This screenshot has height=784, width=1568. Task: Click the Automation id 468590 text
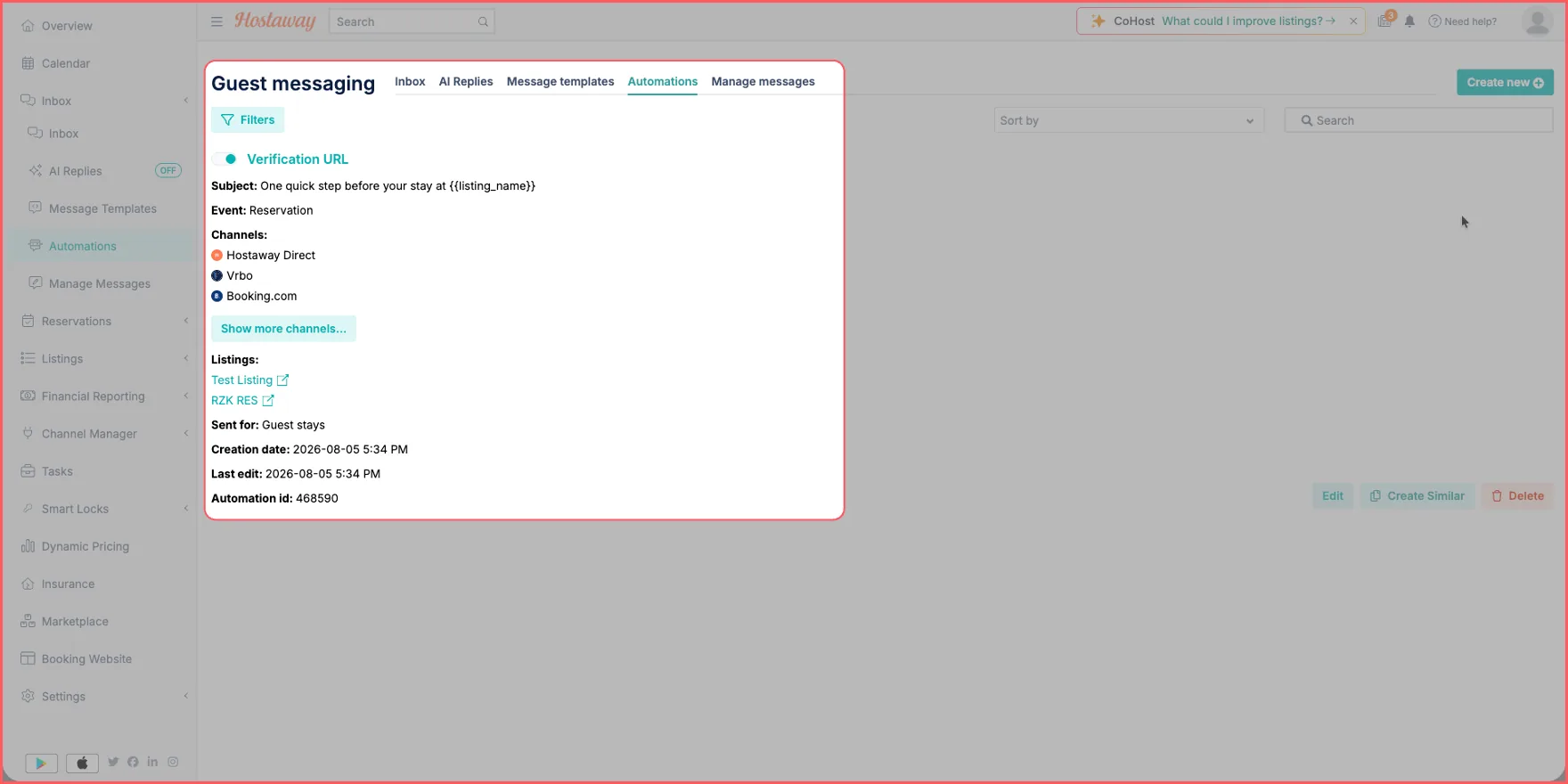pyautogui.click(x=274, y=498)
